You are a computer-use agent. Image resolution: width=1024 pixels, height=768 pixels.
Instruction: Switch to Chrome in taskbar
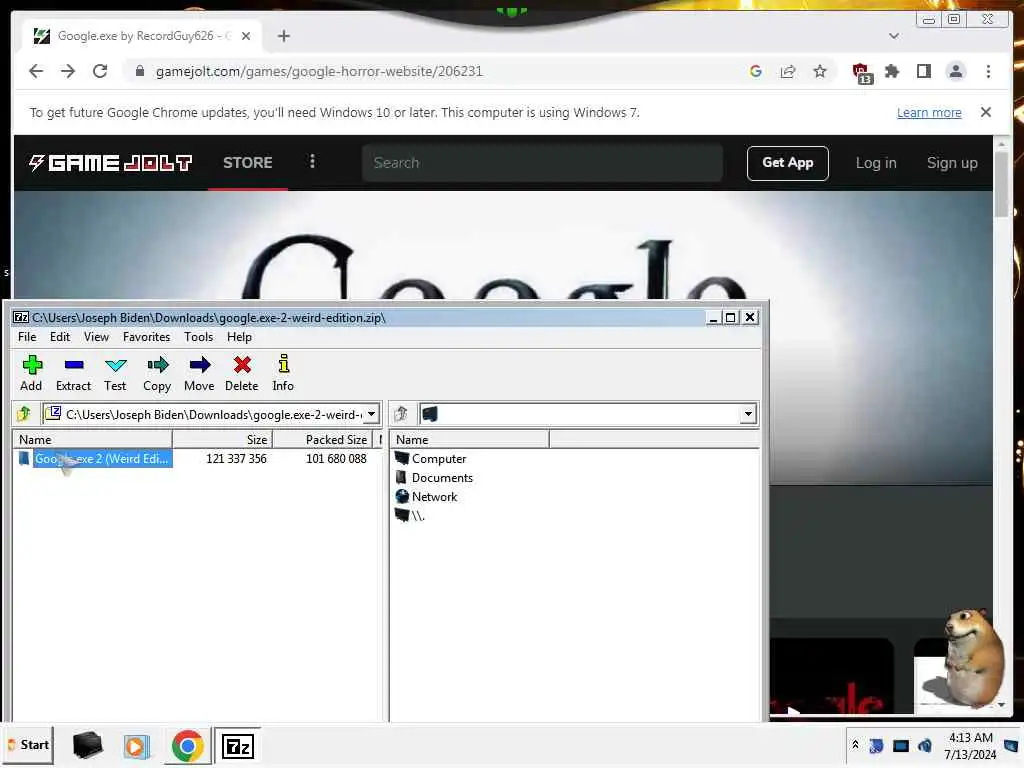(x=187, y=746)
